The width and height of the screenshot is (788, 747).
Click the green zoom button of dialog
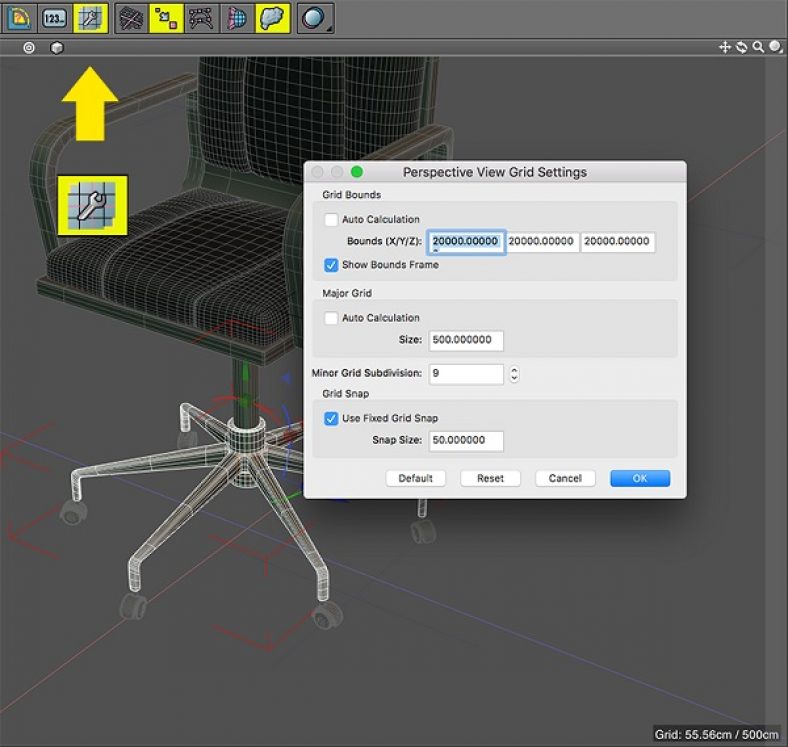coord(357,172)
